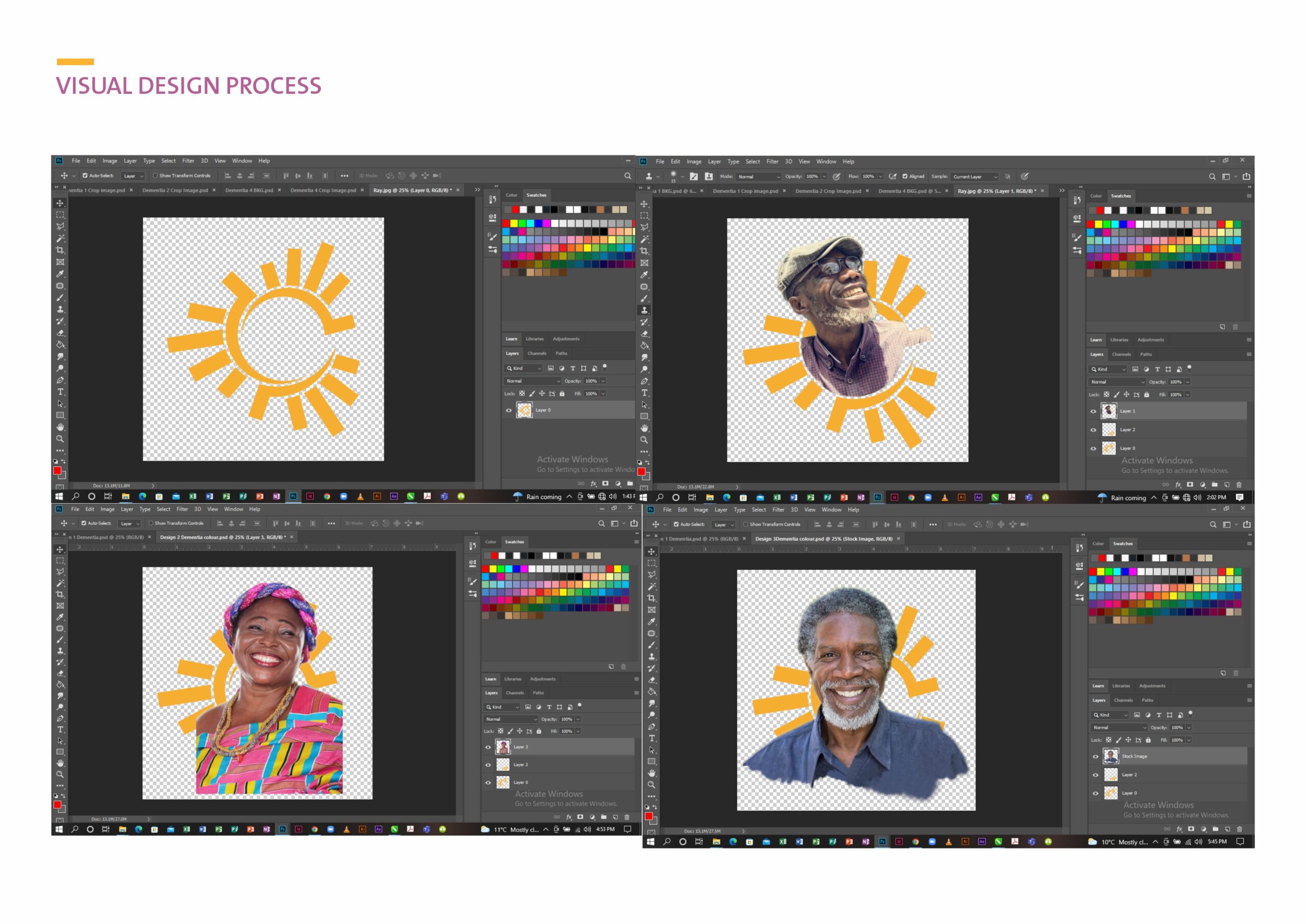
Task: Open the Sample Current Layer dropdown
Action: pyautogui.click(x=975, y=177)
